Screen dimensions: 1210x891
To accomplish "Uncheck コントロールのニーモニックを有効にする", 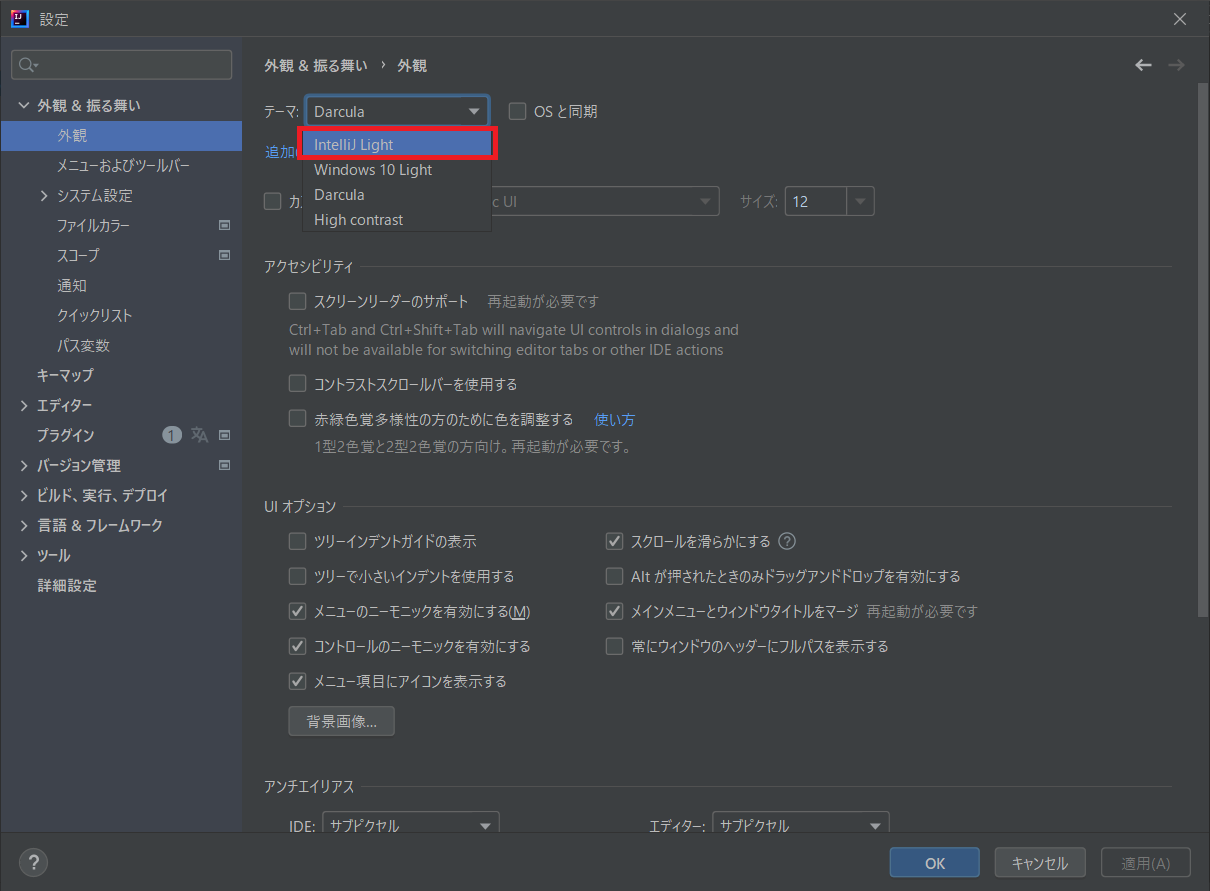I will 297,646.
